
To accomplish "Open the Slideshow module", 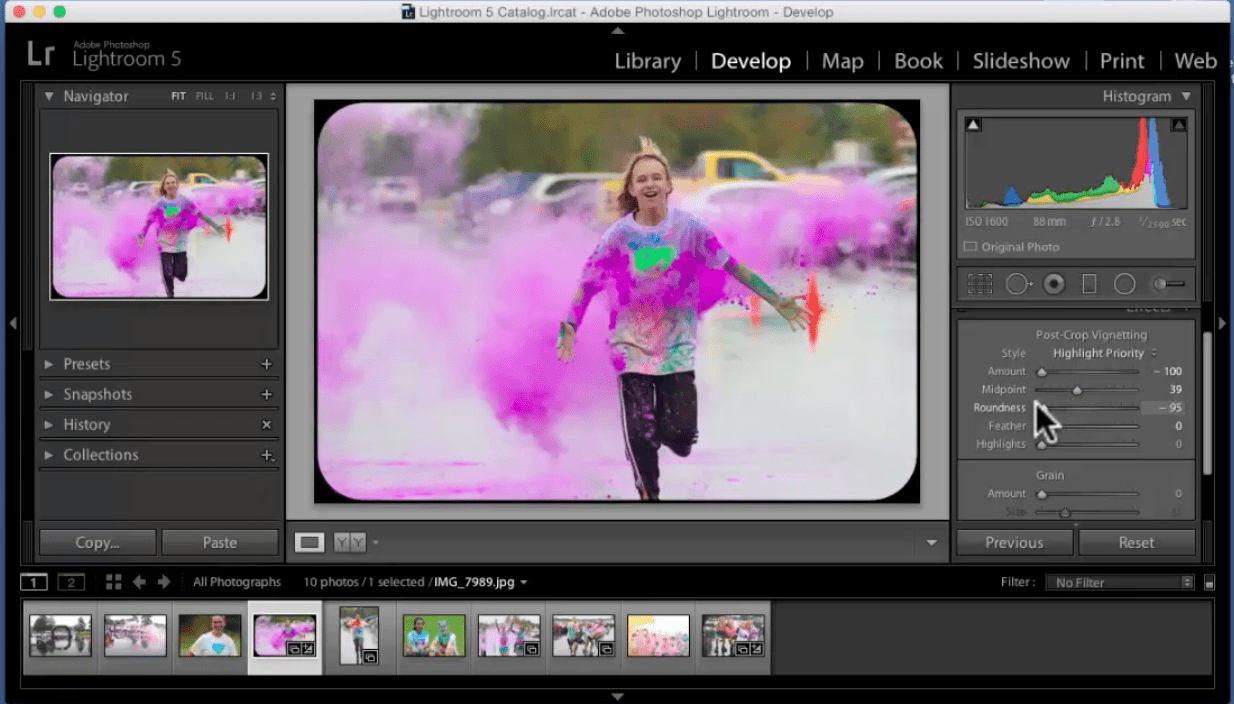I will point(1021,61).
